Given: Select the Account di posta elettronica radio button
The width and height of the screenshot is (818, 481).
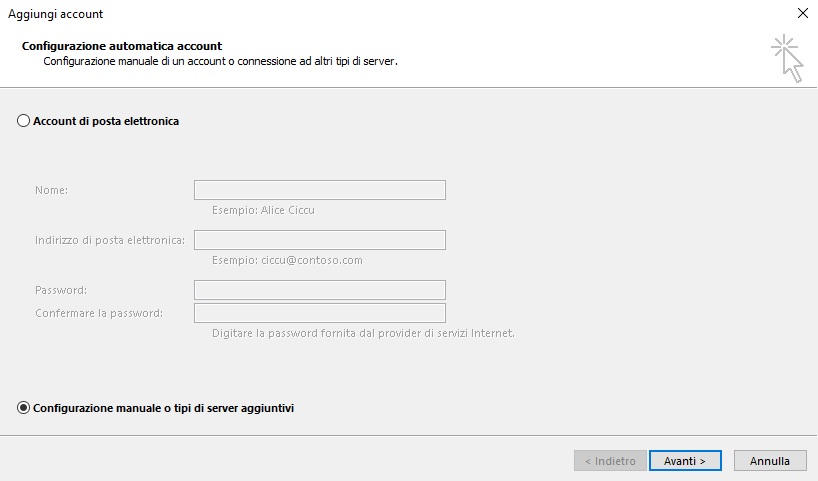Looking at the screenshot, I should (23, 121).
